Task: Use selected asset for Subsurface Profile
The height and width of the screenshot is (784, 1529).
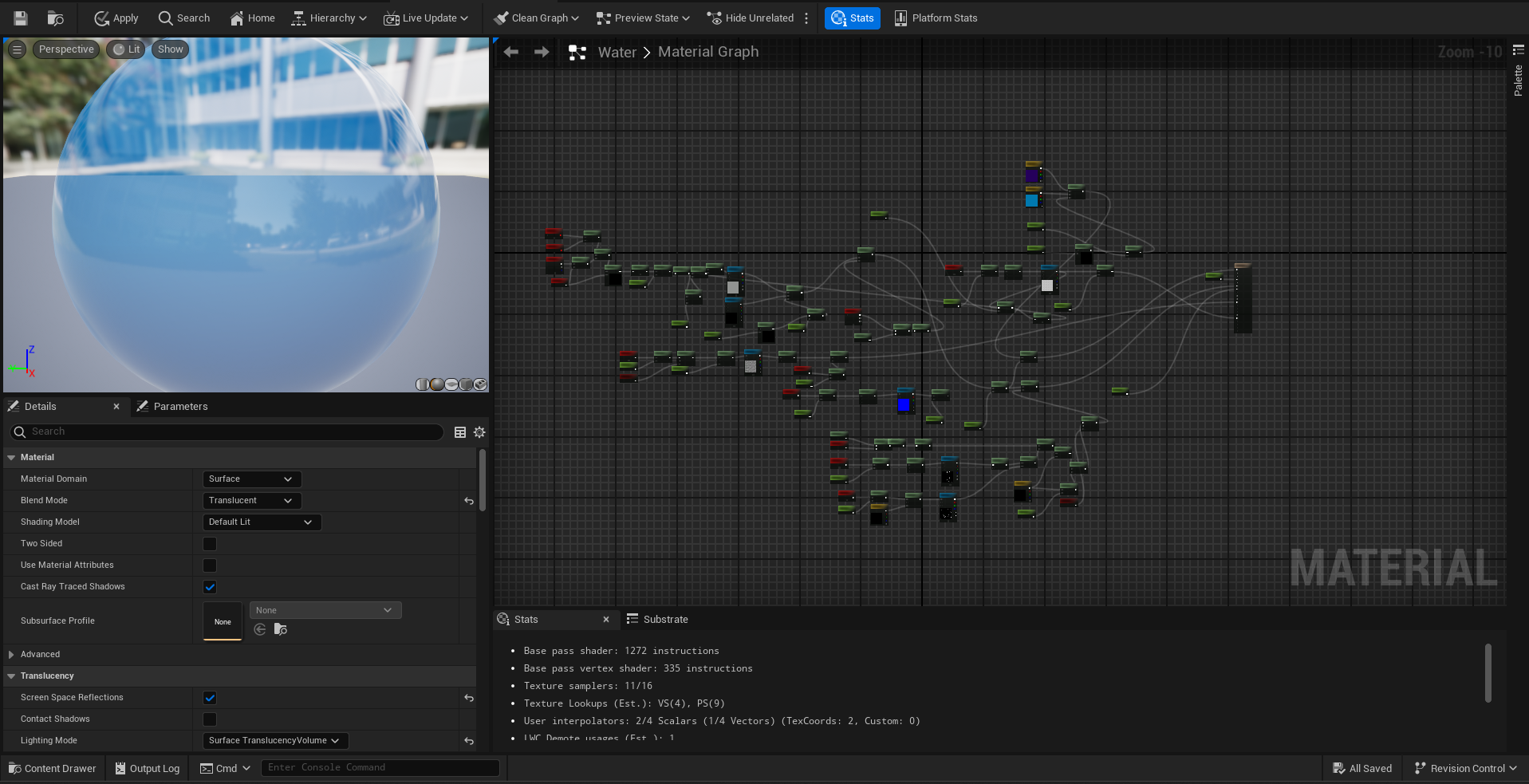Action: 260,629
